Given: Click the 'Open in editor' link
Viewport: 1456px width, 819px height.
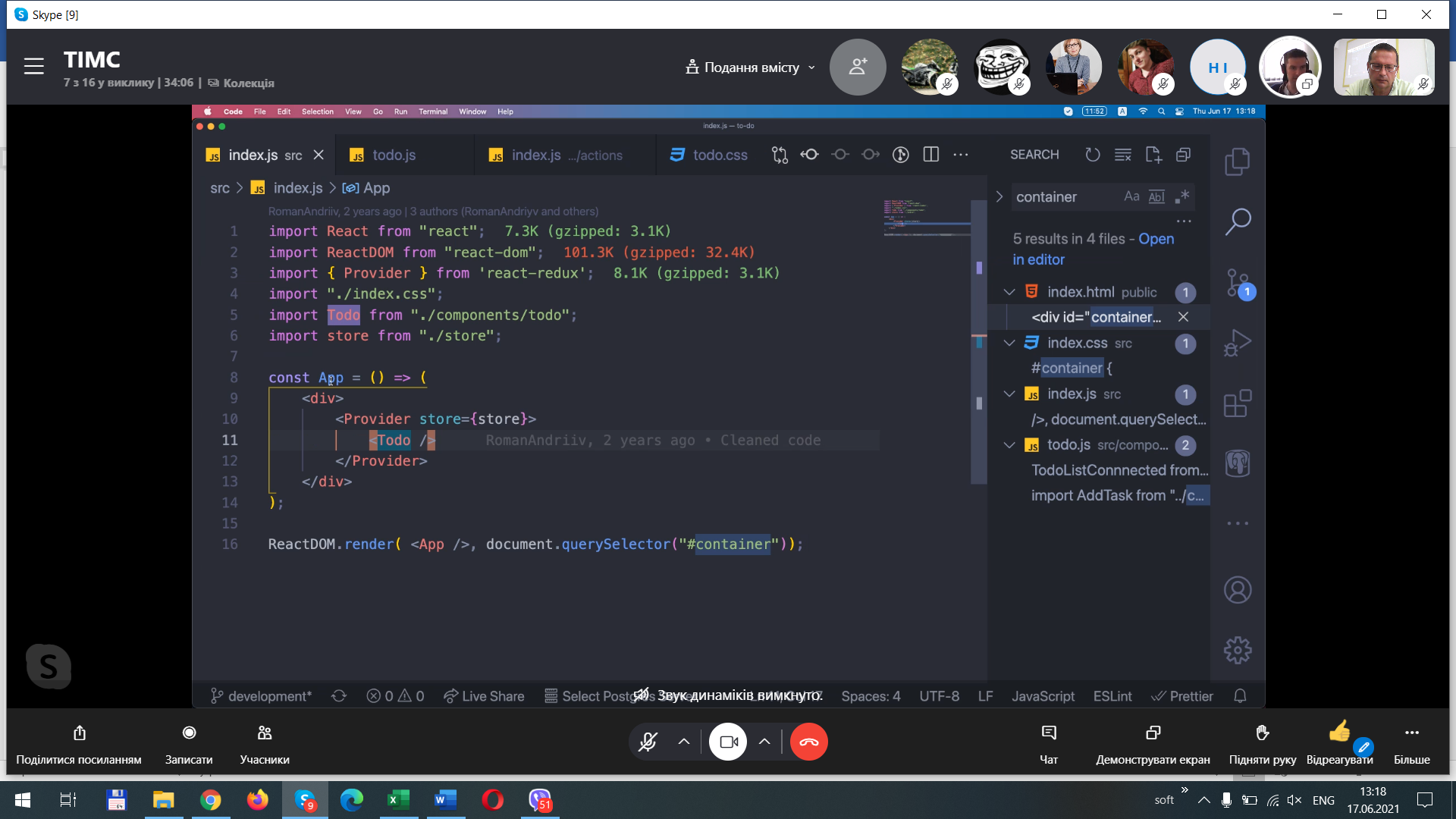Looking at the screenshot, I should pos(1093,249).
